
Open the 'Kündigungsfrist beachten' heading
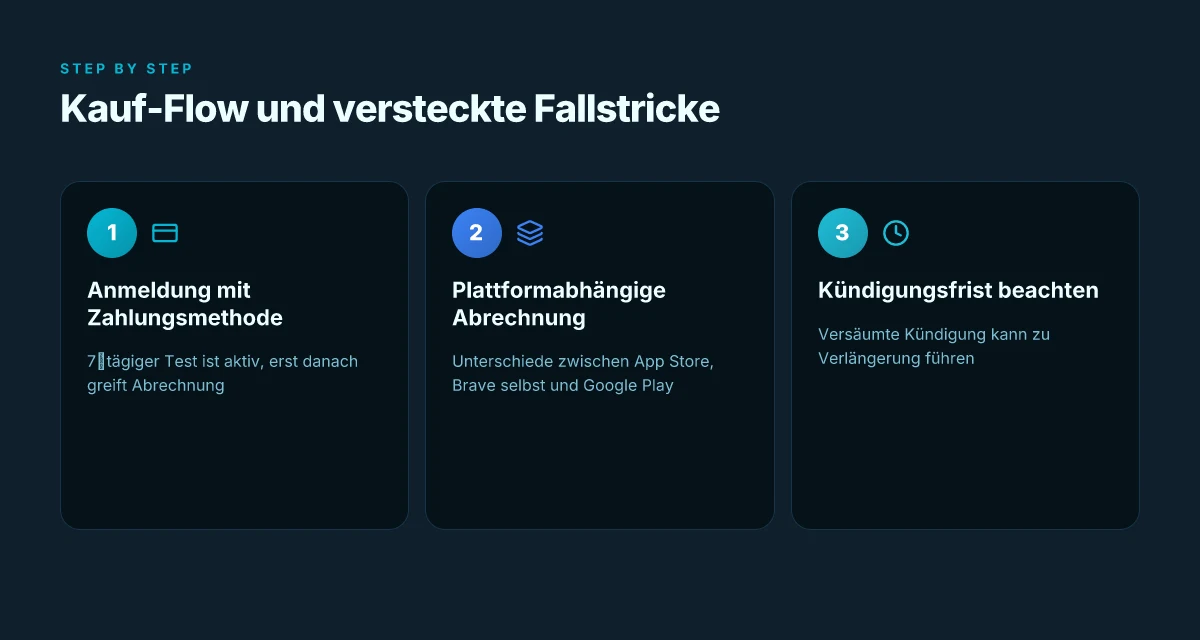(x=958, y=290)
